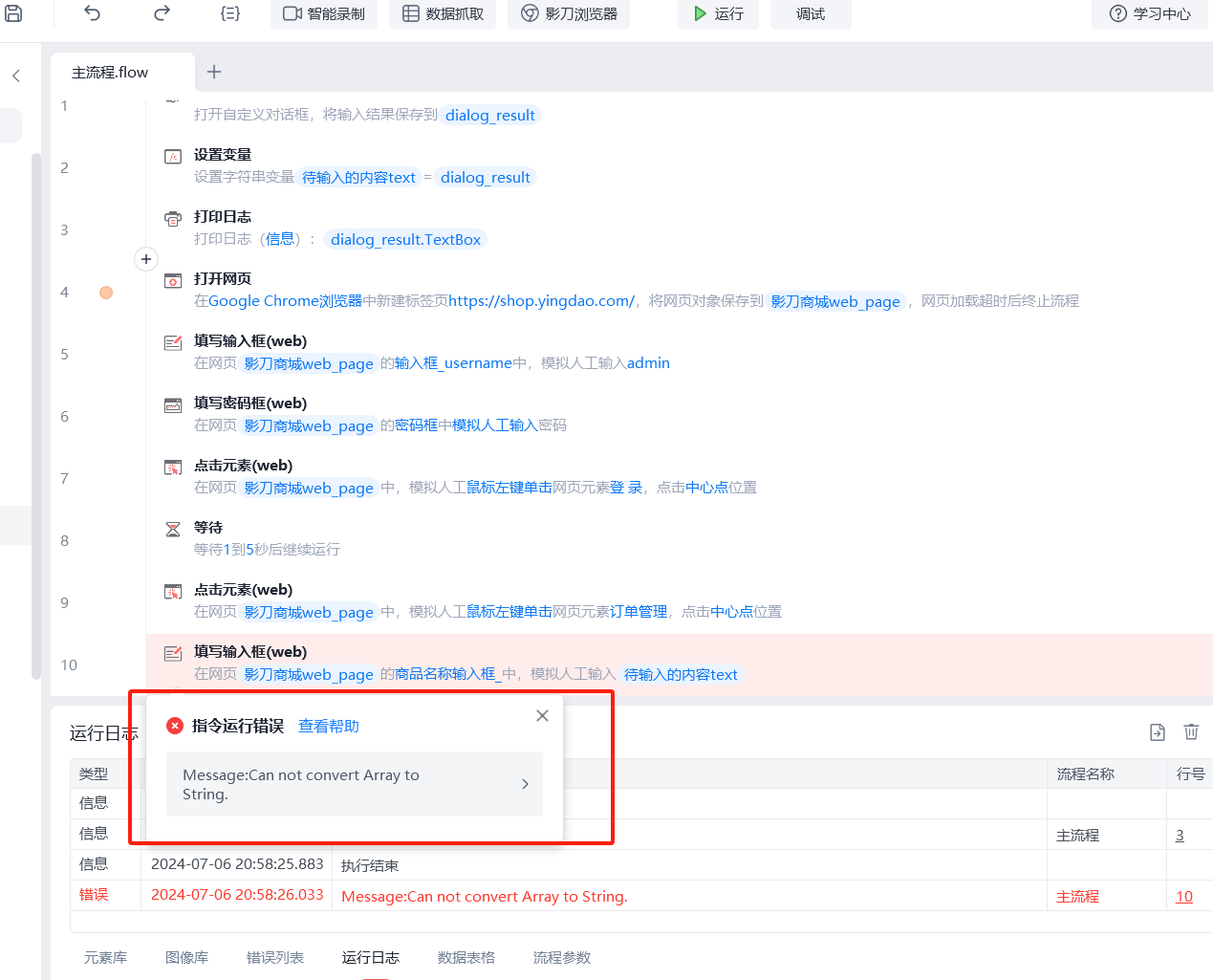Launch 影刀浏览器

click(569, 13)
